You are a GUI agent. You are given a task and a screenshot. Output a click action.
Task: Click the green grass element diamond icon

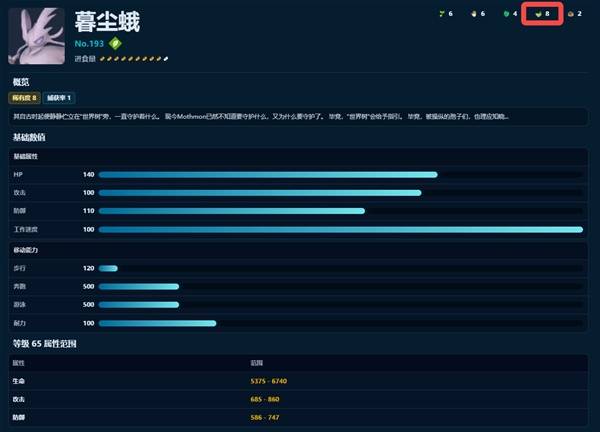pos(115,44)
